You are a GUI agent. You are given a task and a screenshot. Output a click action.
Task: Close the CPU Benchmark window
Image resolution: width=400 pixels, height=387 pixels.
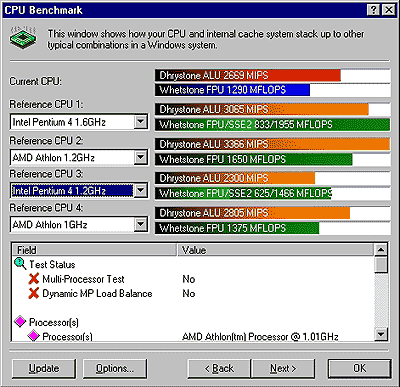(388, 10)
